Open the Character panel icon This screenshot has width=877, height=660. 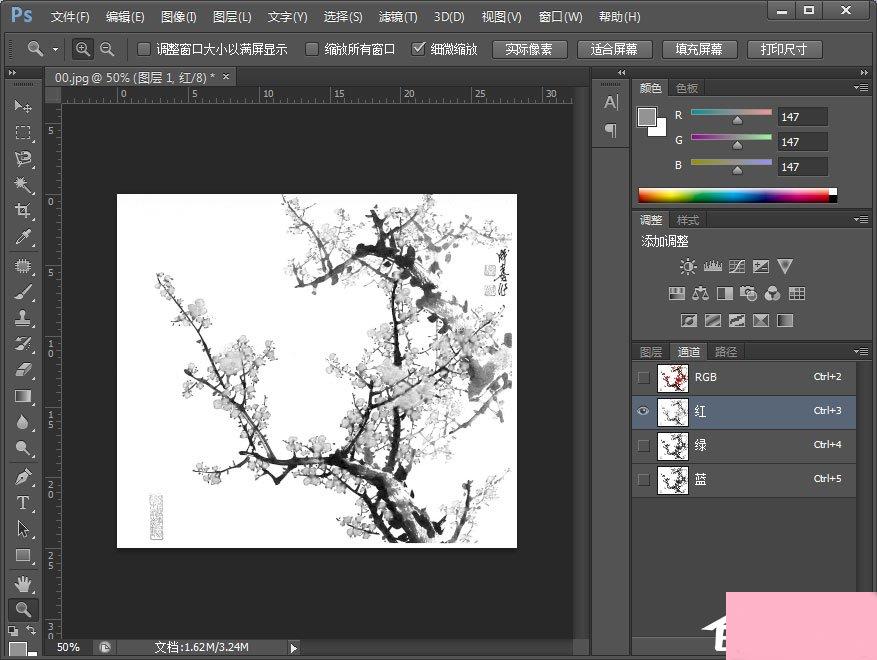[x=611, y=102]
